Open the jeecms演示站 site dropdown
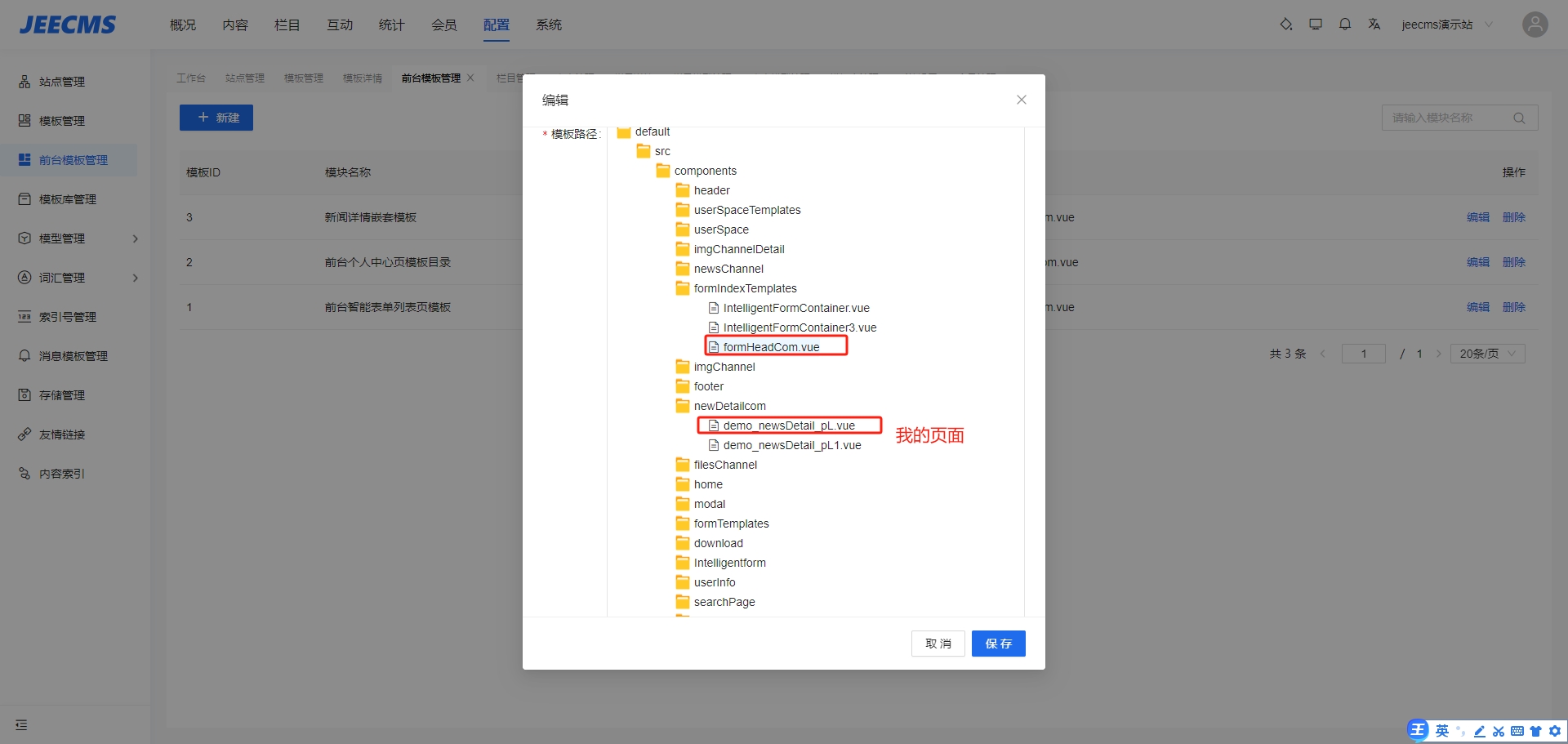 click(1446, 25)
